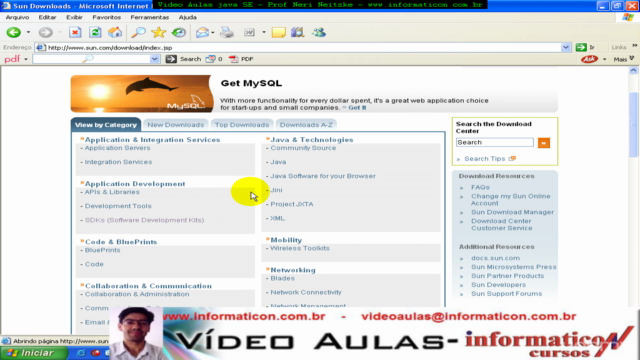The height and width of the screenshot is (360, 640).
Task: Open Back button history dropdown arrow
Action: [28, 32]
